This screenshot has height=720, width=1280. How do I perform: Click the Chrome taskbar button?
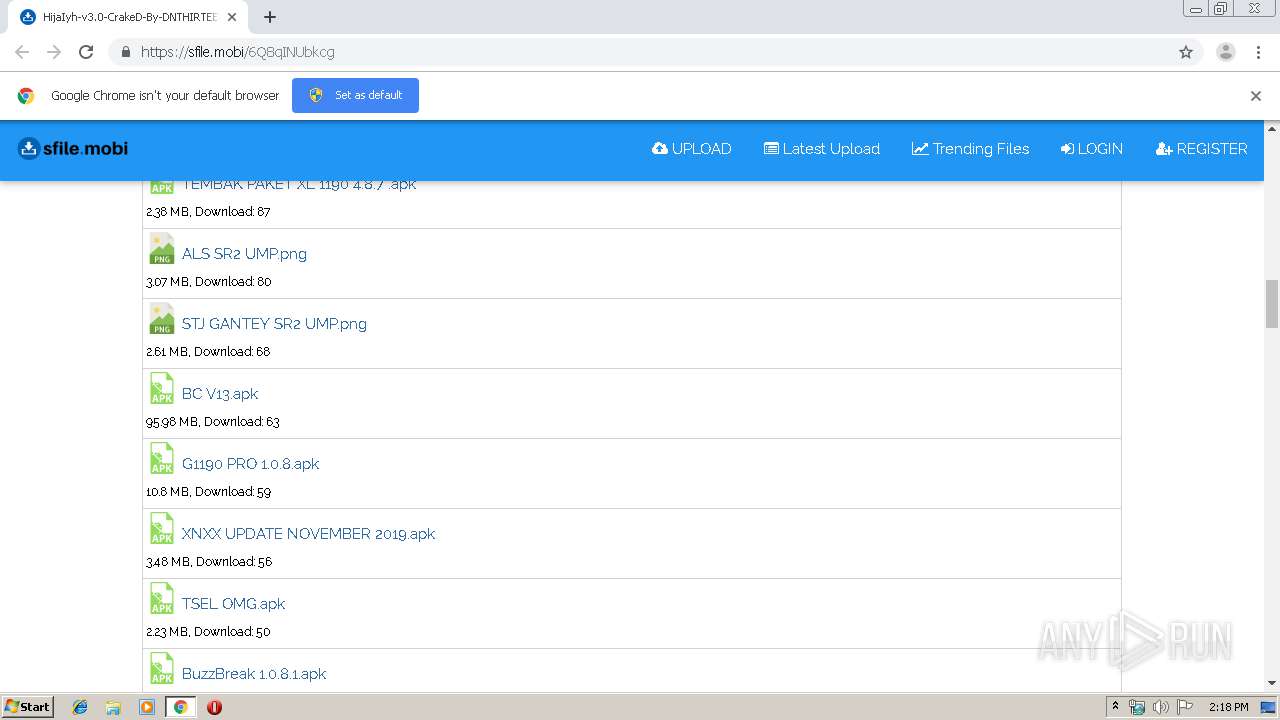coord(180,707)
